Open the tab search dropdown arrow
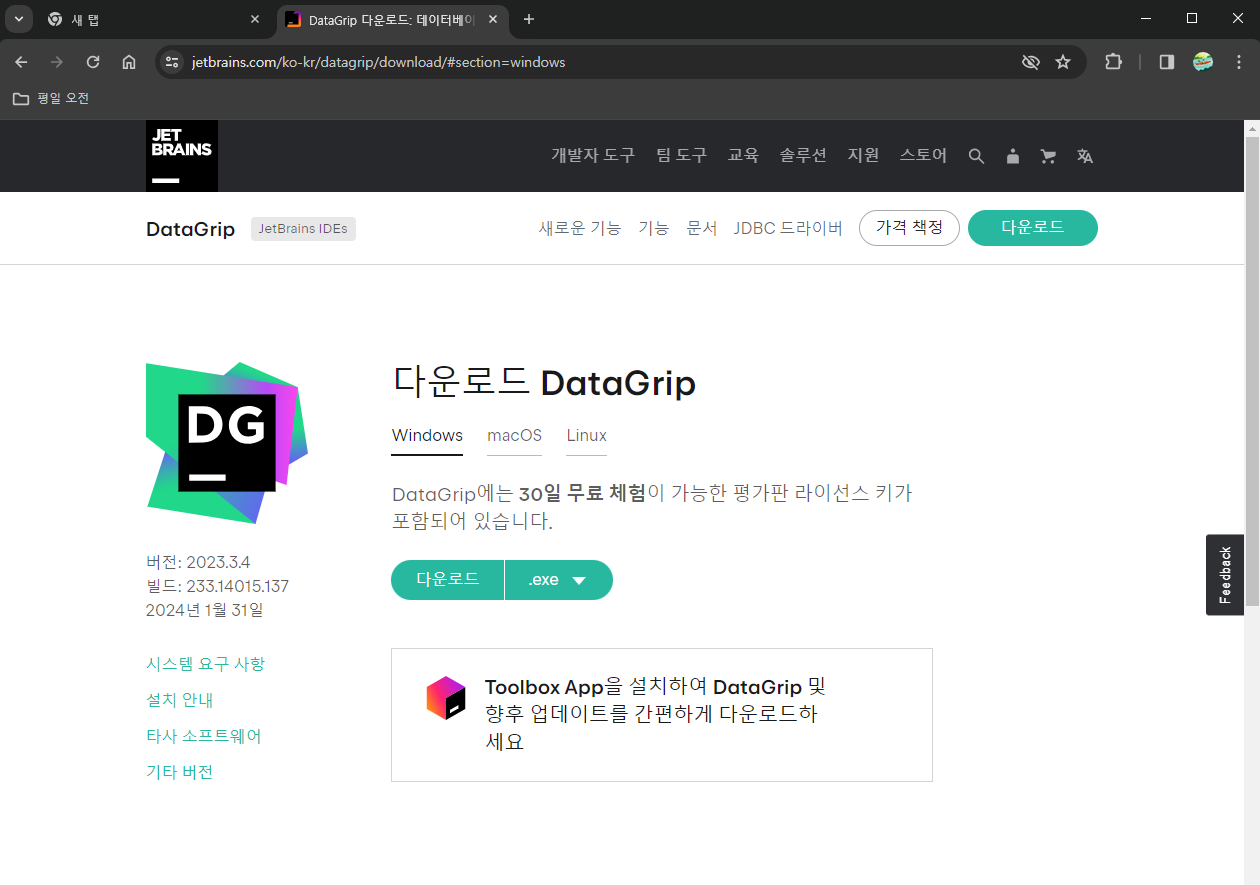The height and width of the screenshot is (885, 1260). point(19,19)
